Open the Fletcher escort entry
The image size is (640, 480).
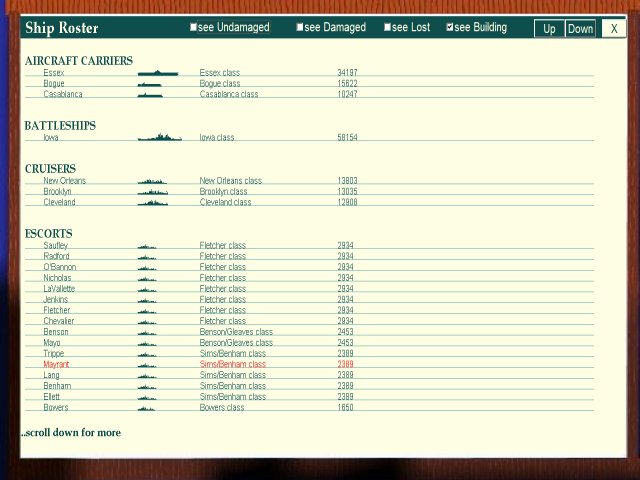57,310
